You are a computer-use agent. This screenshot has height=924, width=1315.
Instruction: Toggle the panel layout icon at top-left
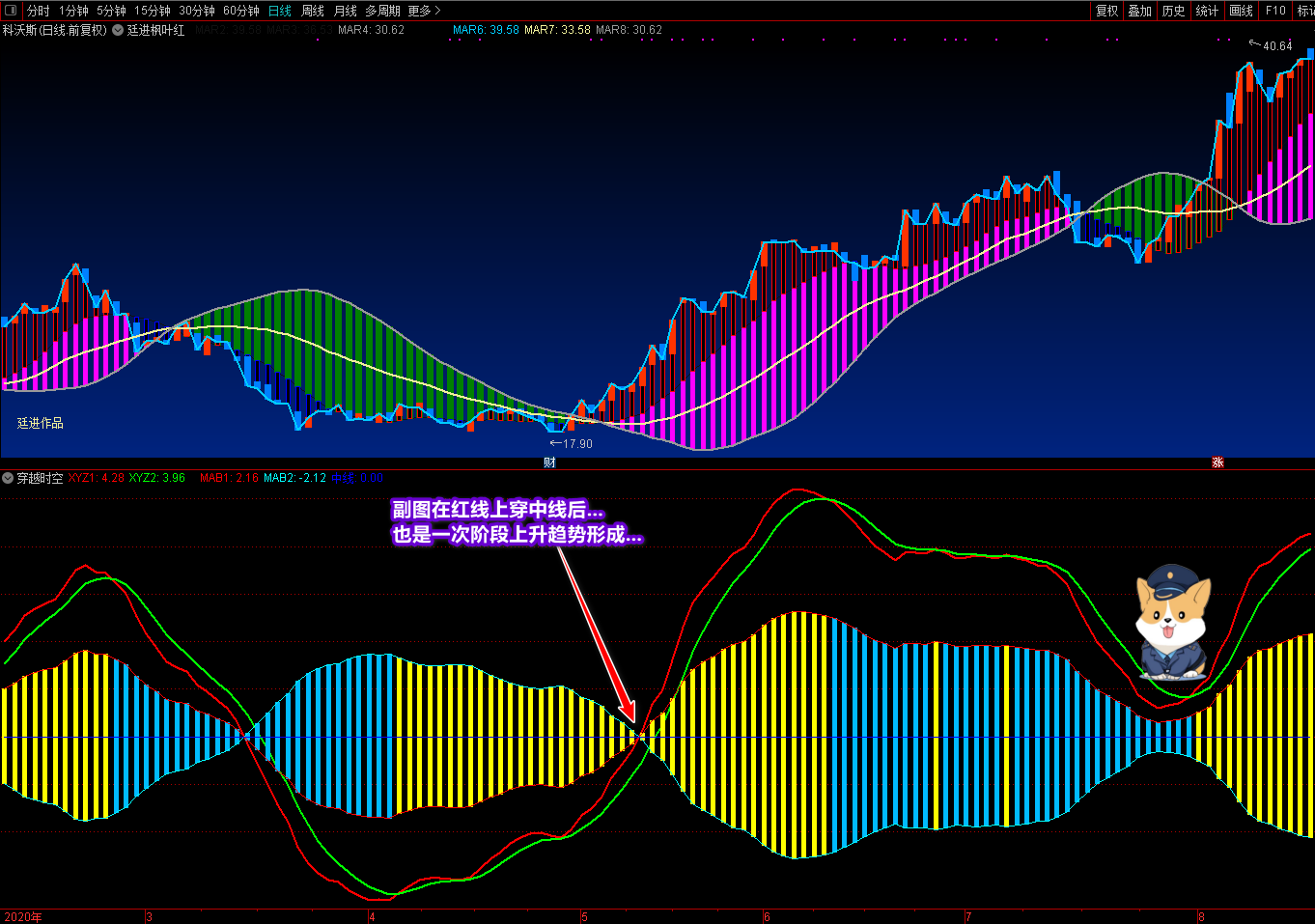click(11, 11)
